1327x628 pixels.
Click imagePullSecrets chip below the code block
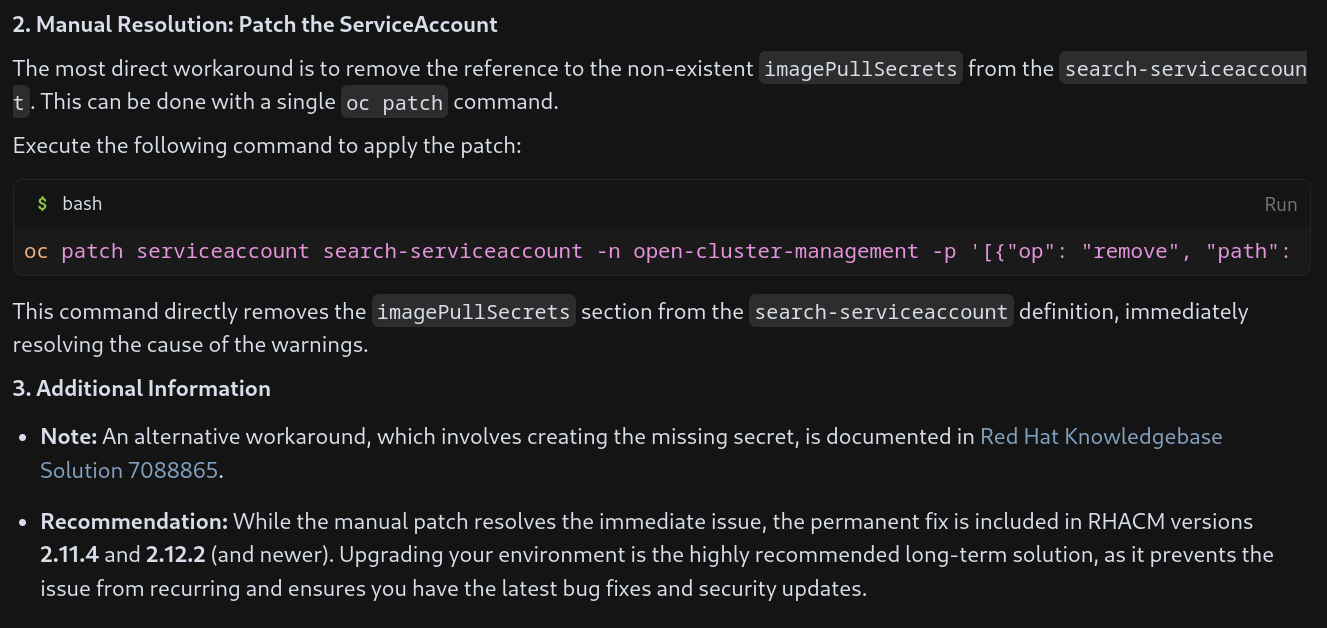474,312
